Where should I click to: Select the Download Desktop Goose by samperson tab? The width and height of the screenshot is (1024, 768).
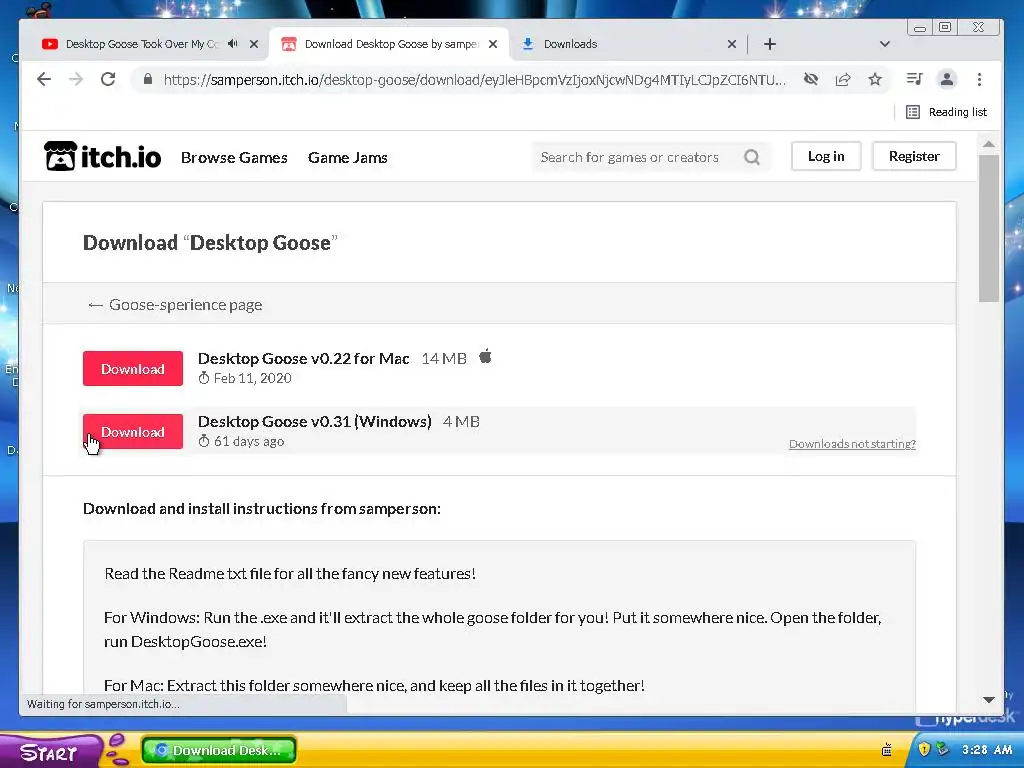391,44
